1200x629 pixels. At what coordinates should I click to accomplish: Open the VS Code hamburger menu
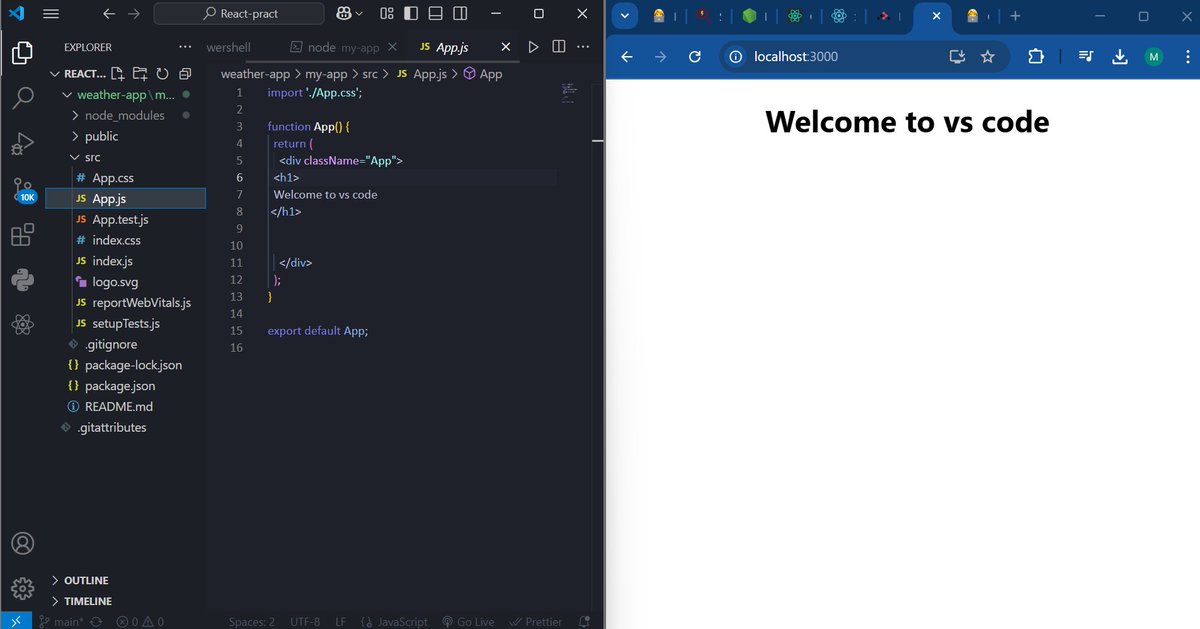pos(51,14)
